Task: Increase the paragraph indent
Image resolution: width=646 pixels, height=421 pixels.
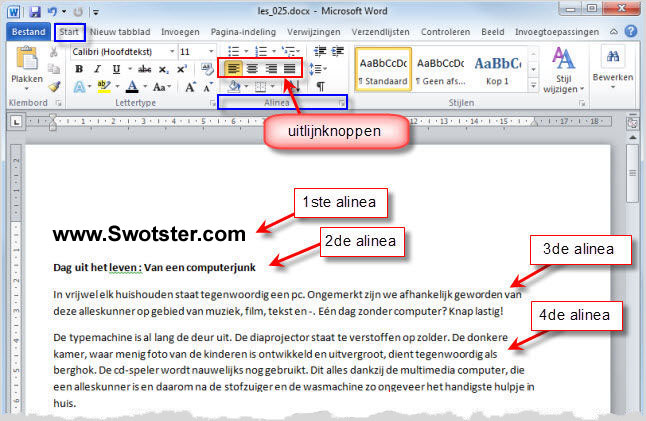Action: pyautogui.click(x=338, y=51)
